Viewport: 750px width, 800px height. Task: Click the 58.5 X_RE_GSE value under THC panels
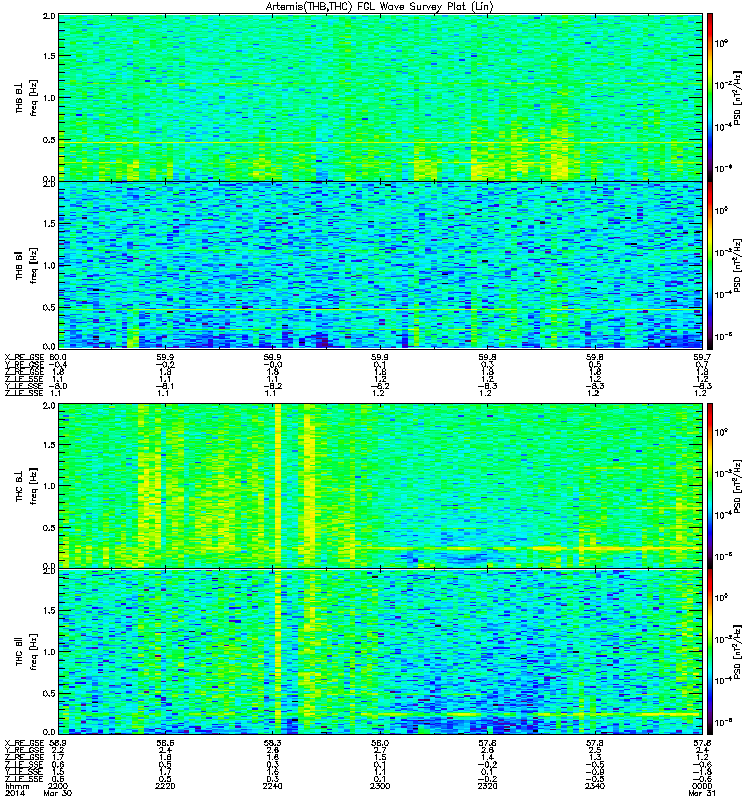(x=165, y=743)
